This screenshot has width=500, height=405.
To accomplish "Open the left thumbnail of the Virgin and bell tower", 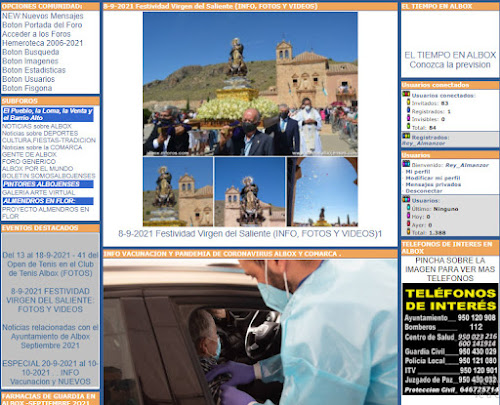I will tap(178, 192).
